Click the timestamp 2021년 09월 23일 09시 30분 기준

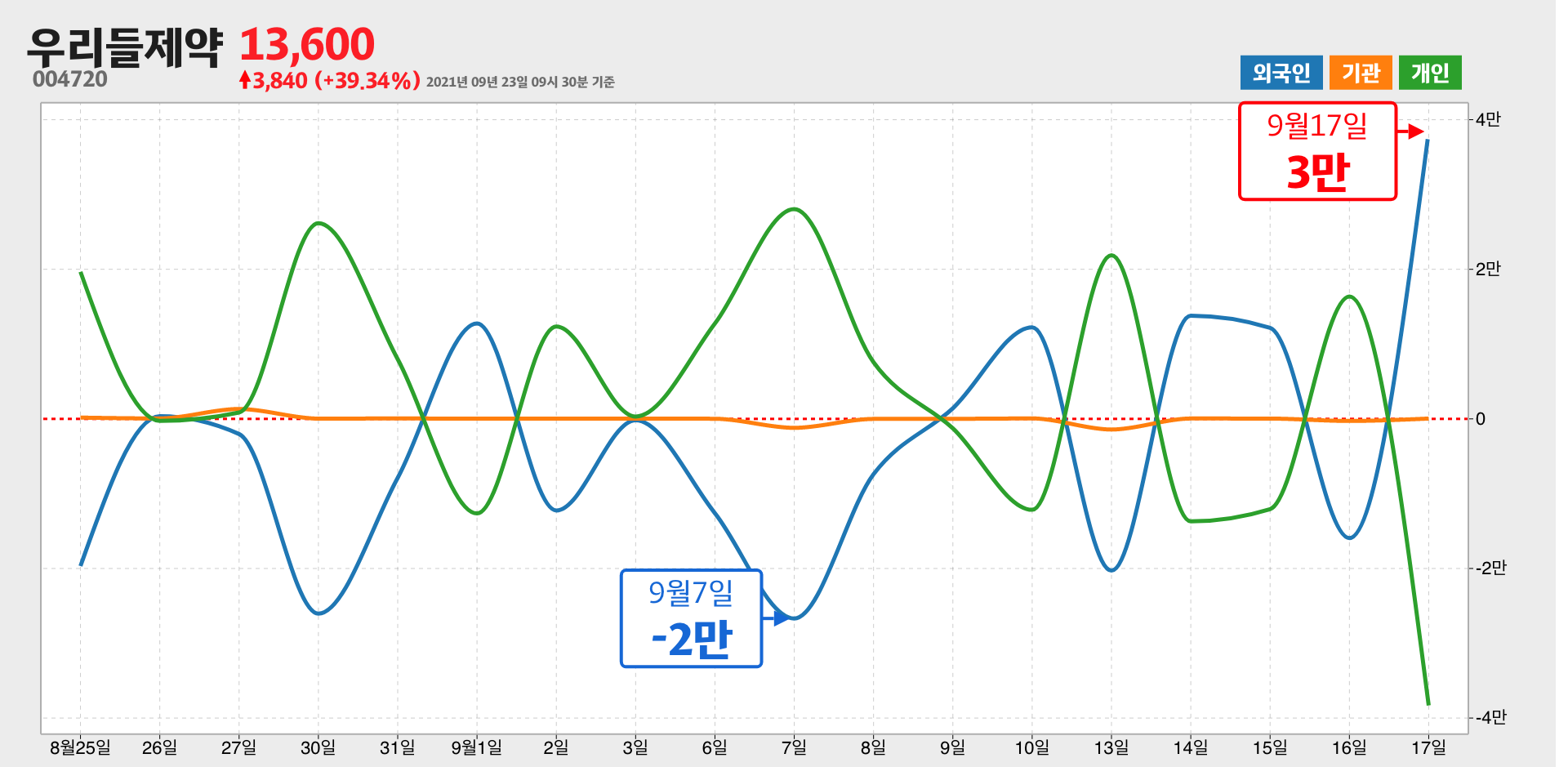[520, 82]
